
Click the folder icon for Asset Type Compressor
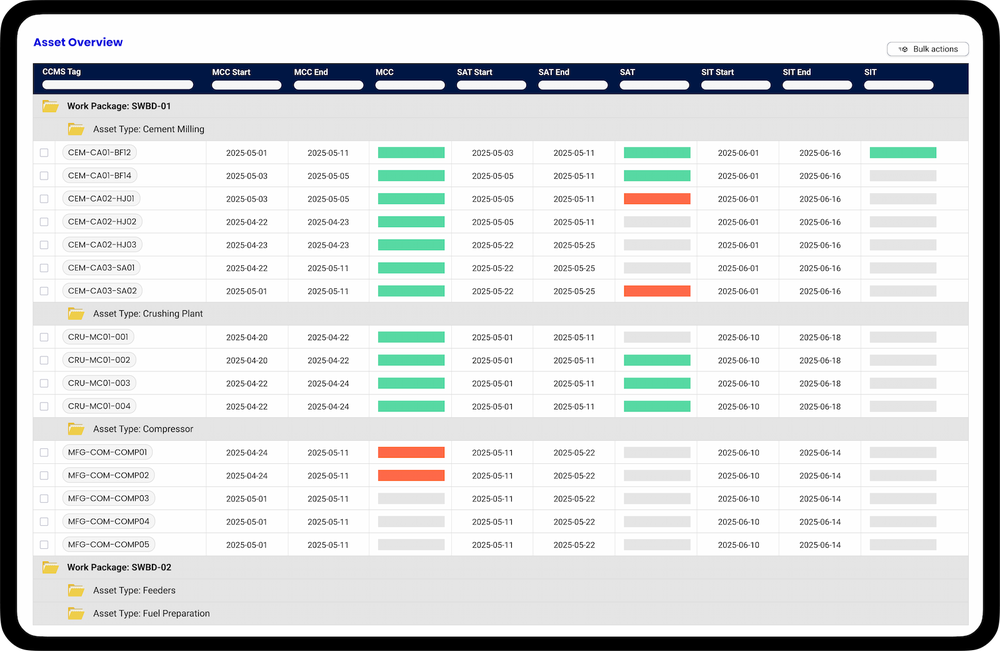coord(77,428)
